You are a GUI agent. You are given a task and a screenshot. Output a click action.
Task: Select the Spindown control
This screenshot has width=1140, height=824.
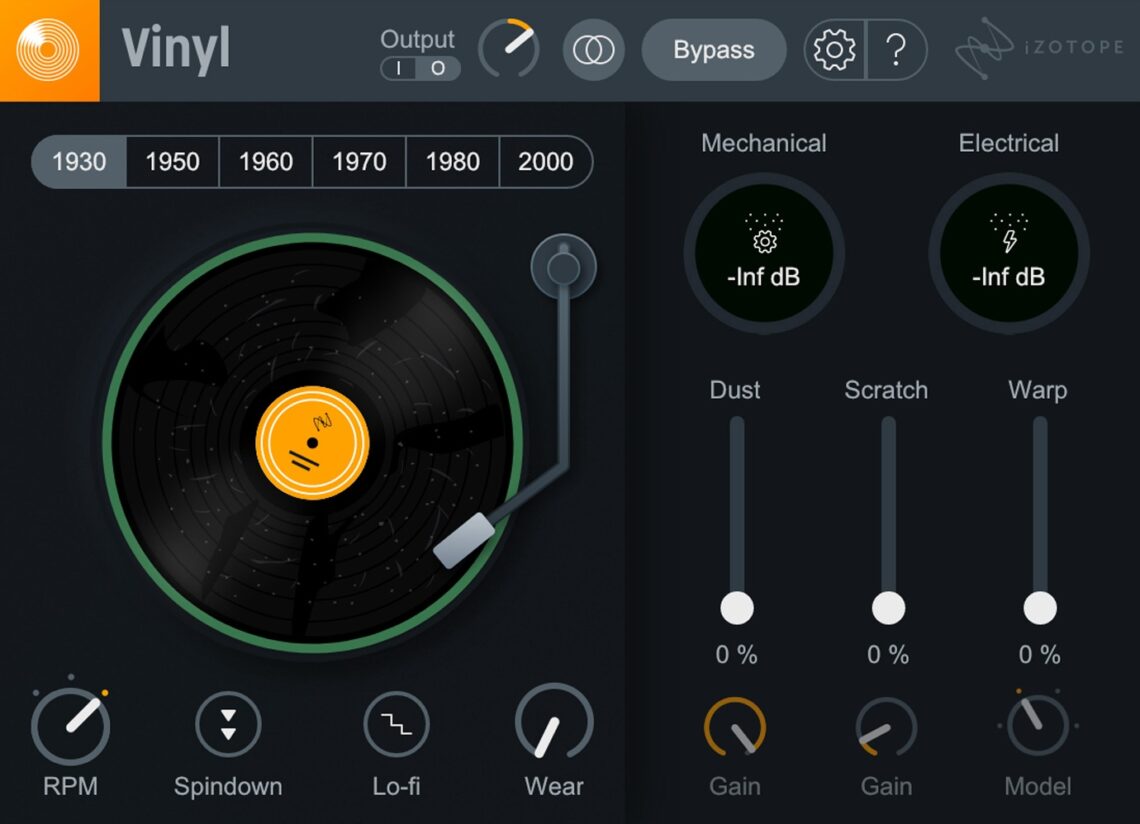pos(228,724)
